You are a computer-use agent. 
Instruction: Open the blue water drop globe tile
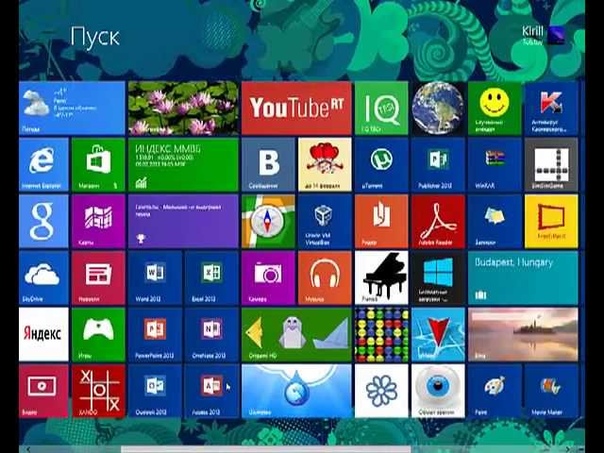(x=296, y=391)
